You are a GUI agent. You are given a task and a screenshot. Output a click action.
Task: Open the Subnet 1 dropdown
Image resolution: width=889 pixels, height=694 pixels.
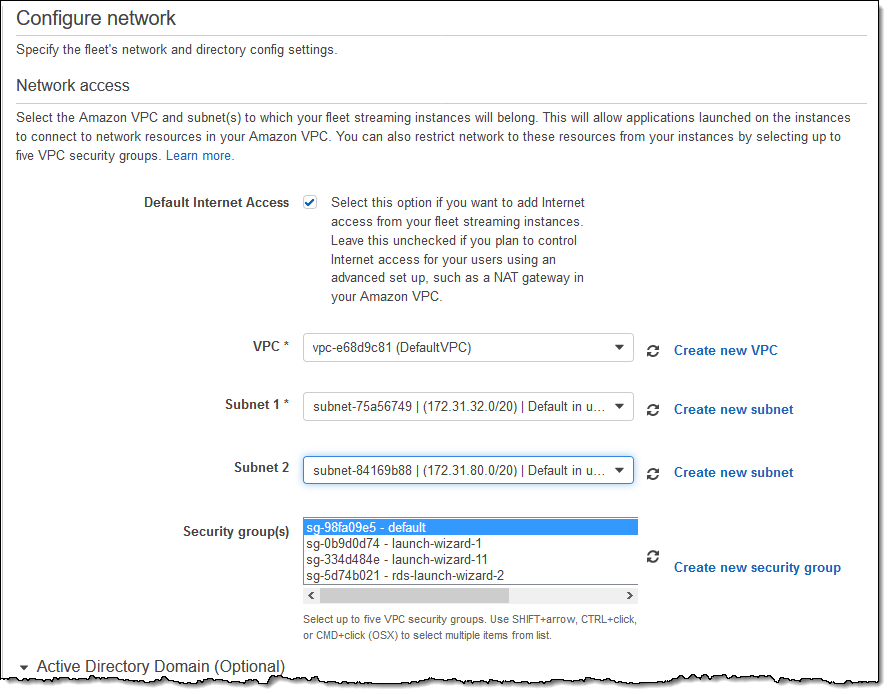(x=468, y=407)
